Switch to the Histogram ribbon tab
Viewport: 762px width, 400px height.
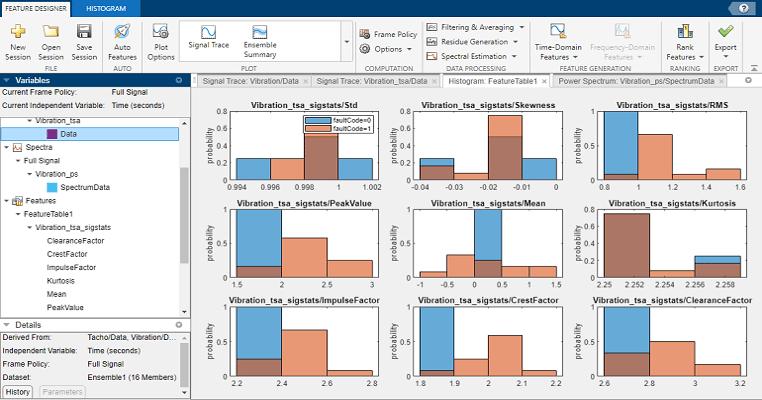coord(106,8)
